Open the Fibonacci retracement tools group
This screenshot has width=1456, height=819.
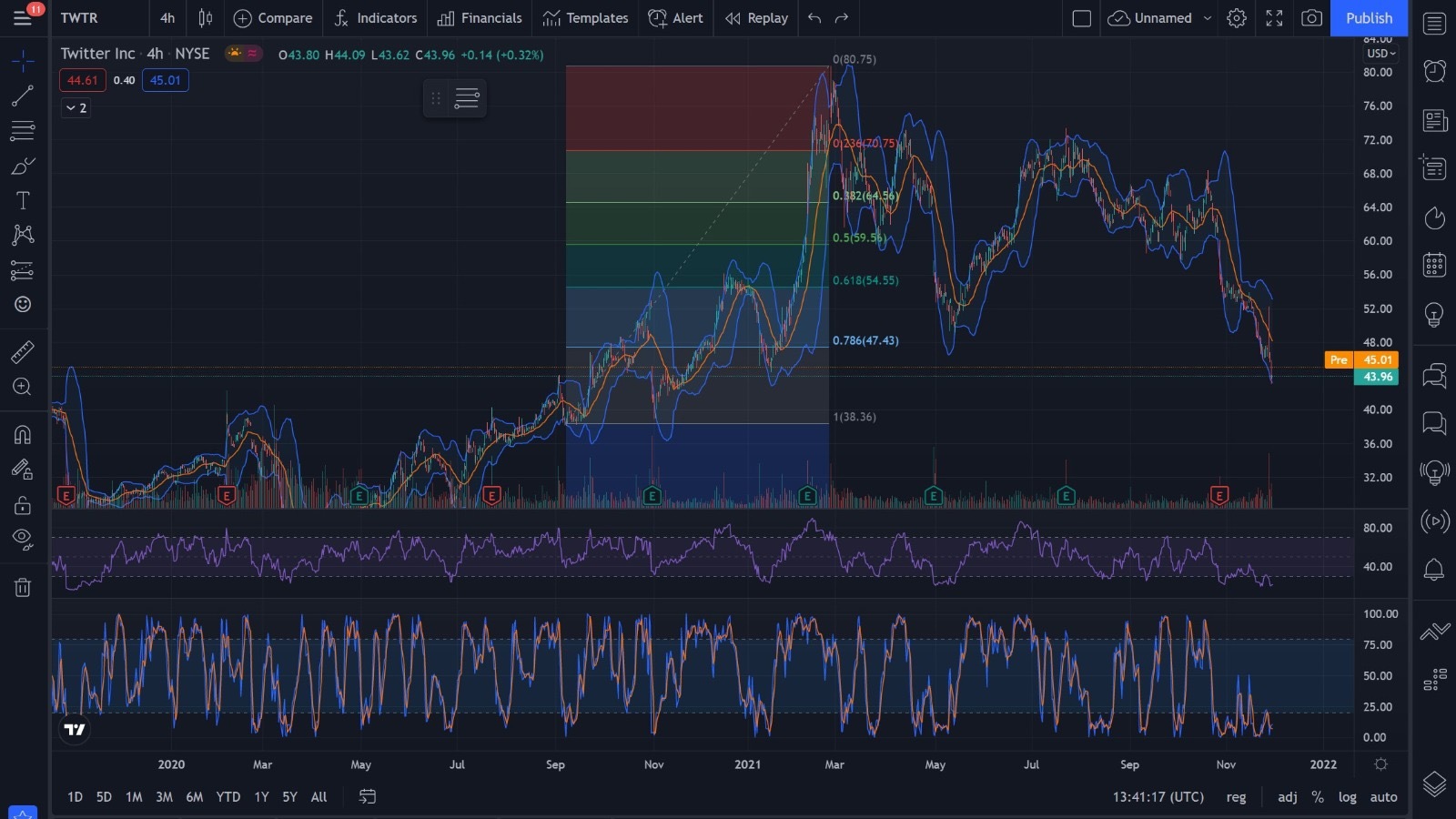(23, 131)
